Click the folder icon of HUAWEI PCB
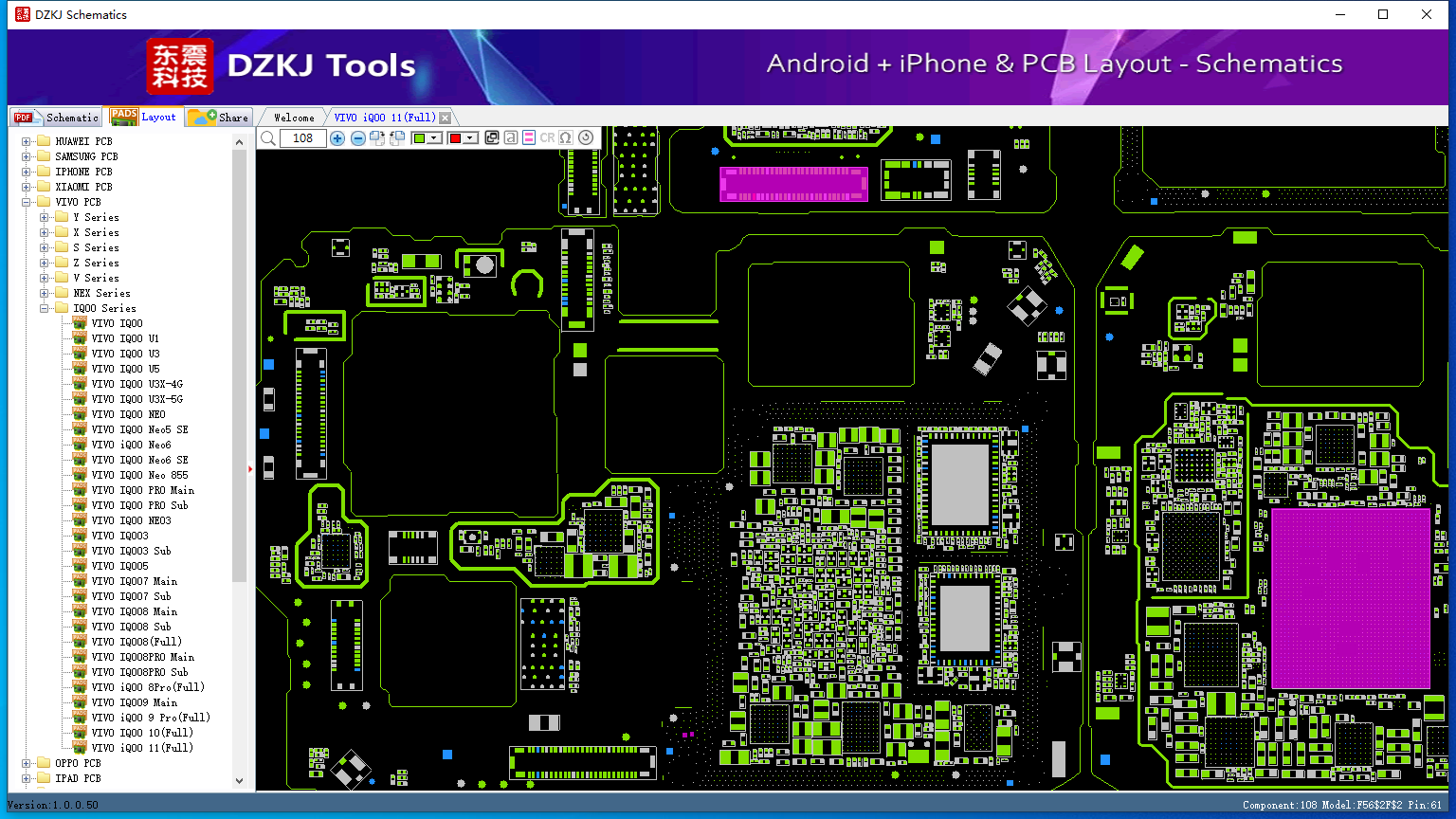 pos(43,141)
